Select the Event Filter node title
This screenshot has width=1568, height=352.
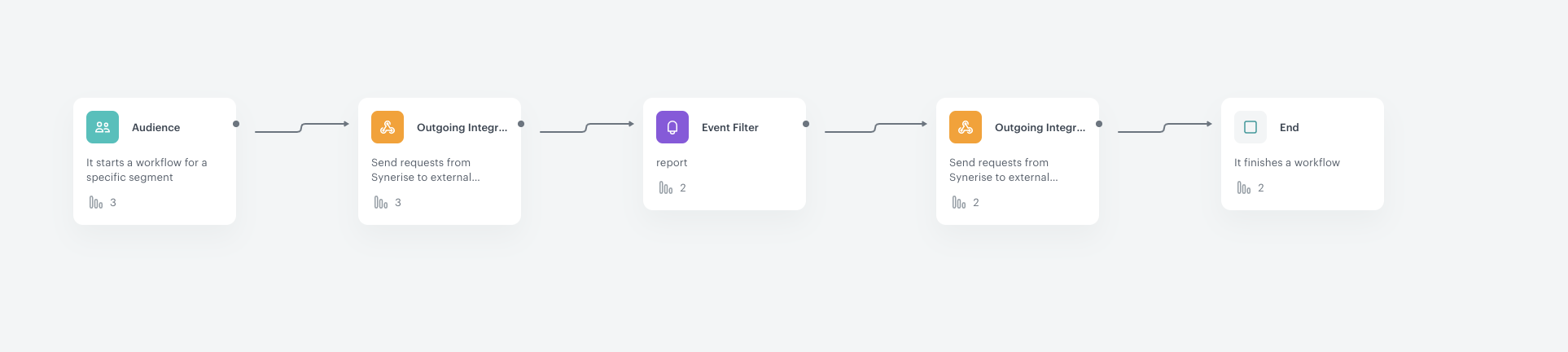[729, 127]
